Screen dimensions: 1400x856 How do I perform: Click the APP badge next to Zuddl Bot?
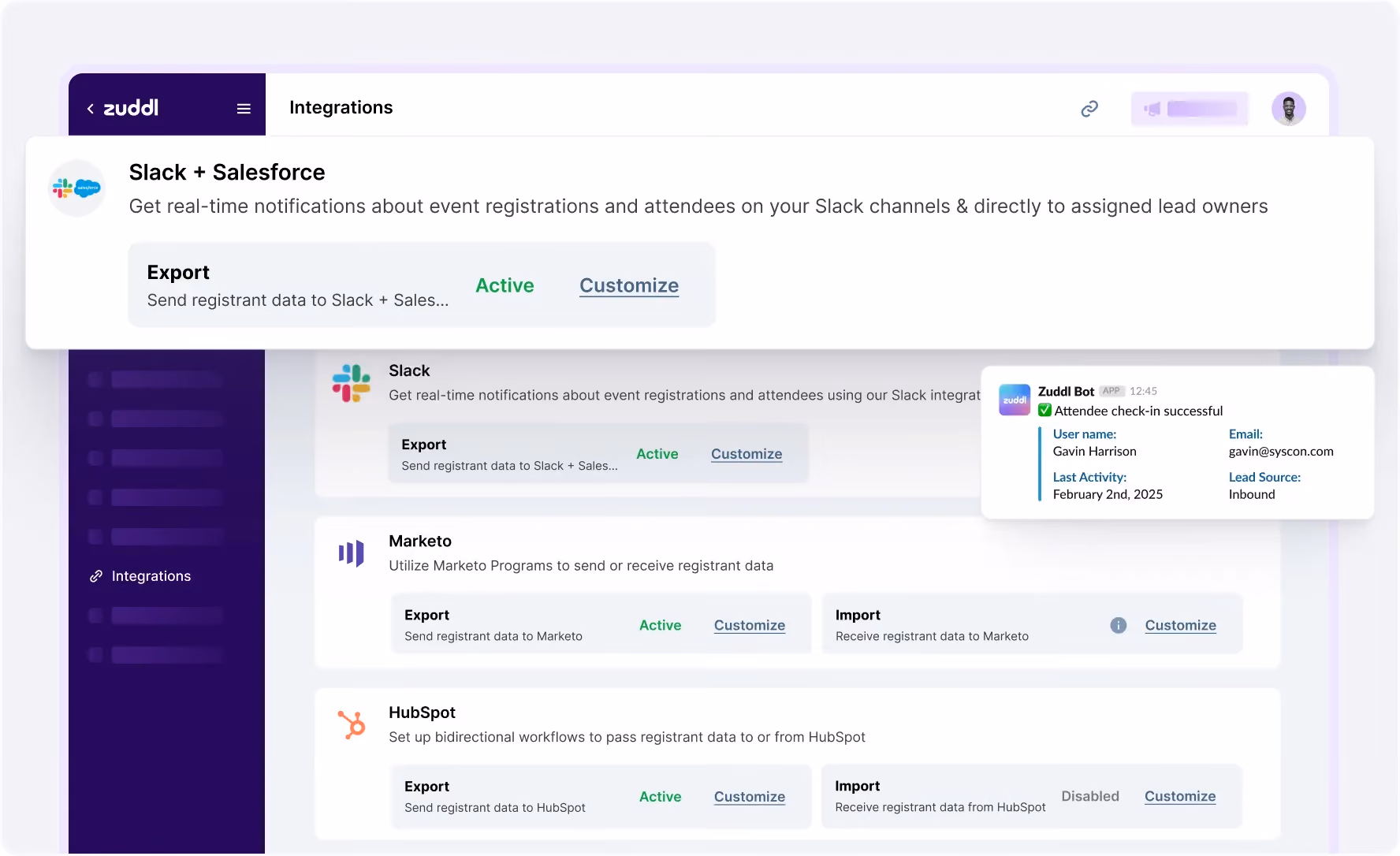pos(1111,391)
